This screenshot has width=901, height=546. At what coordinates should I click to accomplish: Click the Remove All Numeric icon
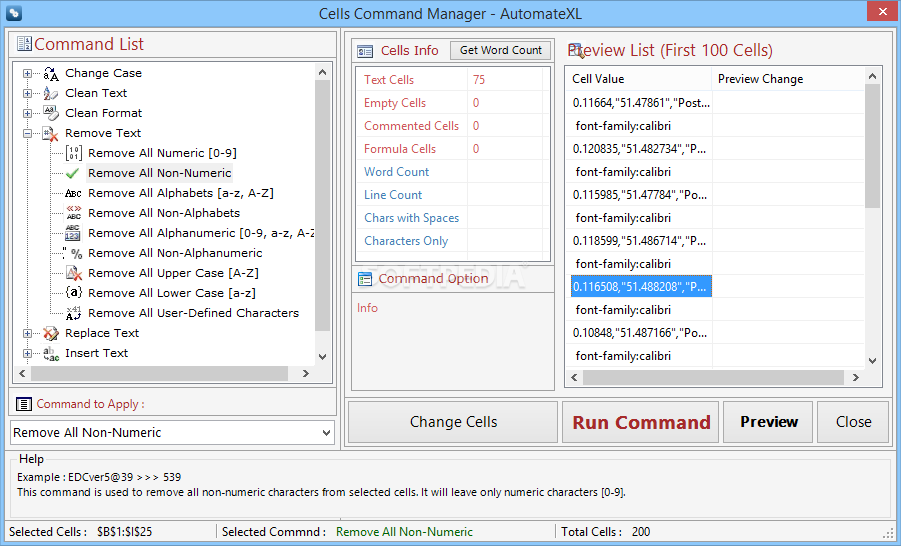74,153
